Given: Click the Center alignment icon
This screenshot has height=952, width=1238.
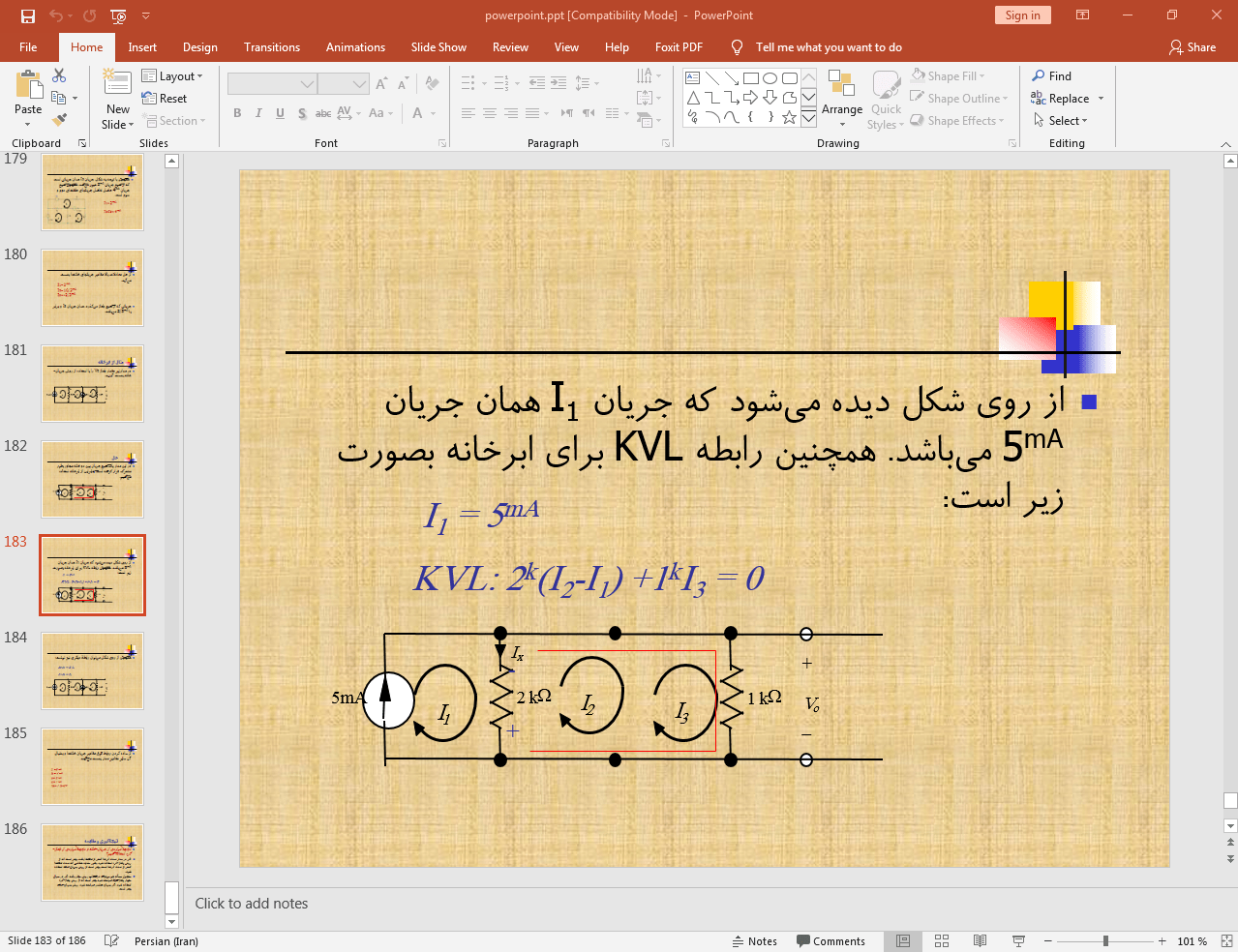Looking at the screenshot, I should (490, 113).
